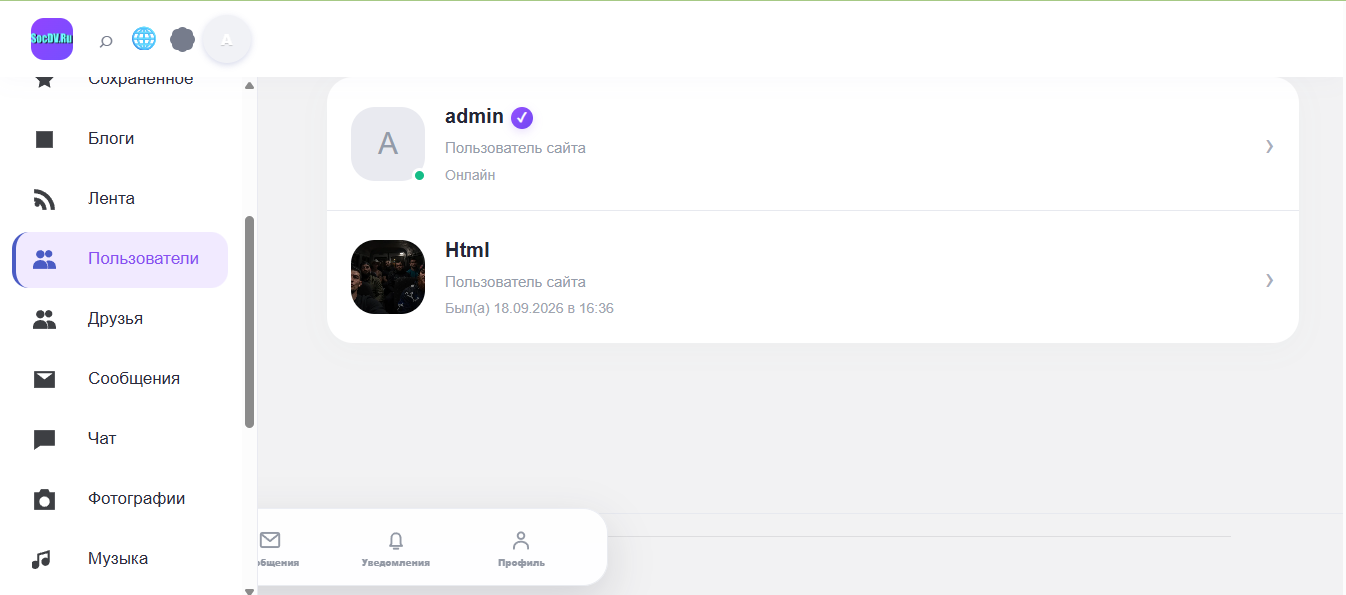Click the camera icon for Фотографии
1346x595 pixels.
point(44,499)
